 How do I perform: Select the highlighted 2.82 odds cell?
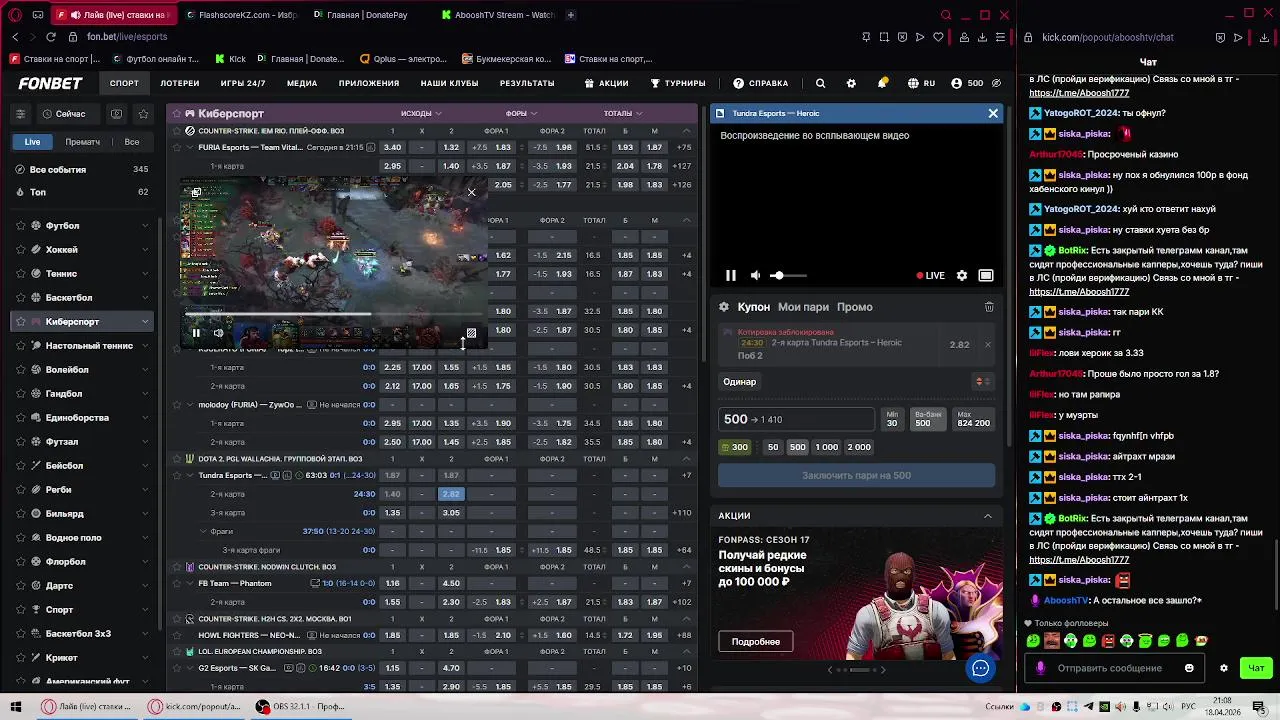[451, 494]
